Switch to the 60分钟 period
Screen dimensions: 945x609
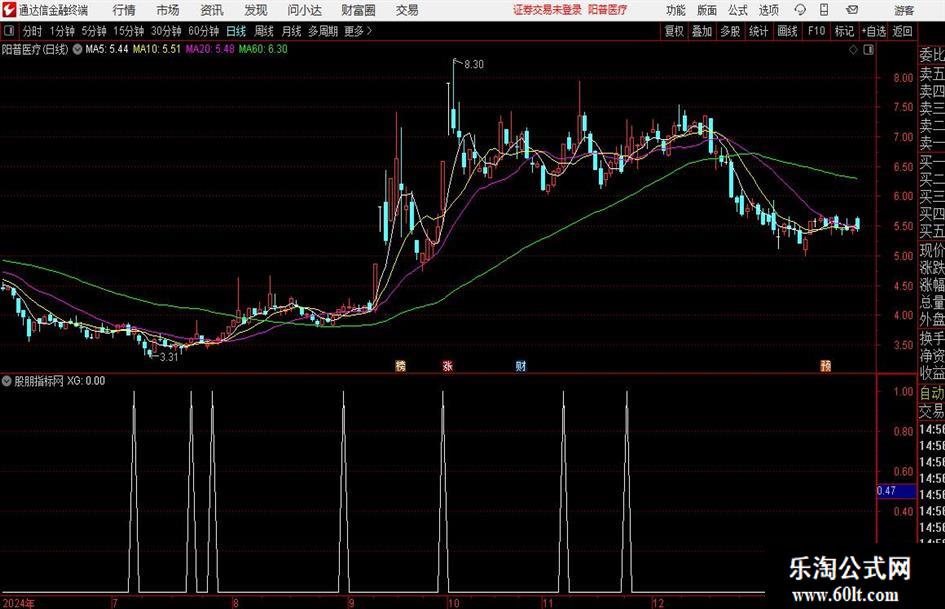[204, 31]
